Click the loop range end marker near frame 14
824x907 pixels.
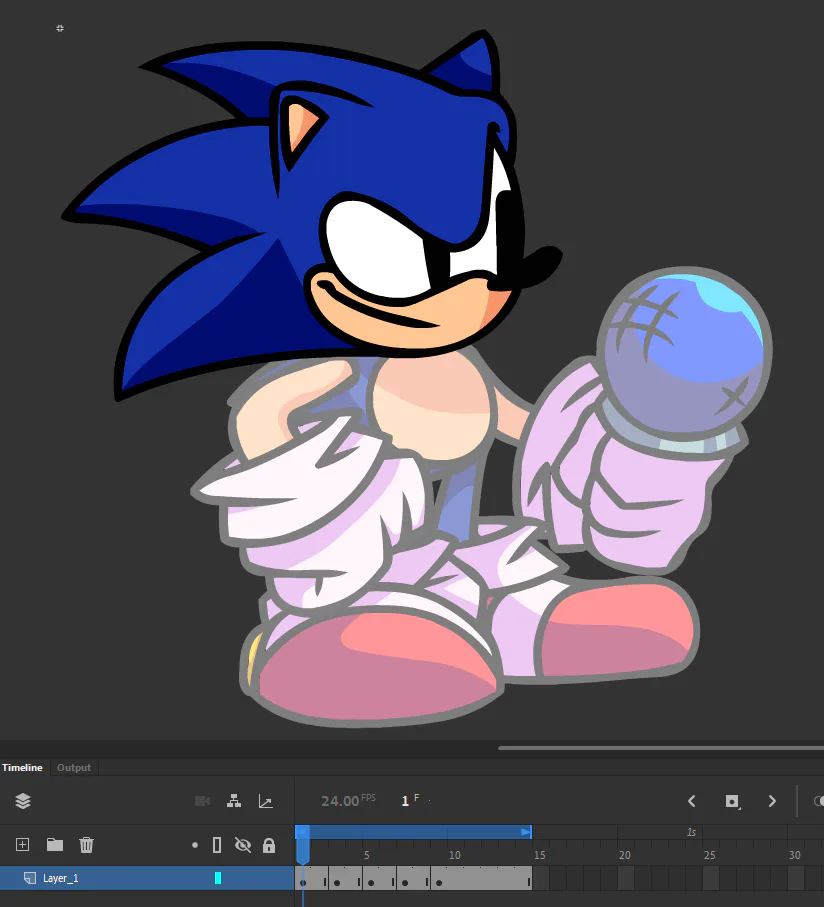(526, 832)
